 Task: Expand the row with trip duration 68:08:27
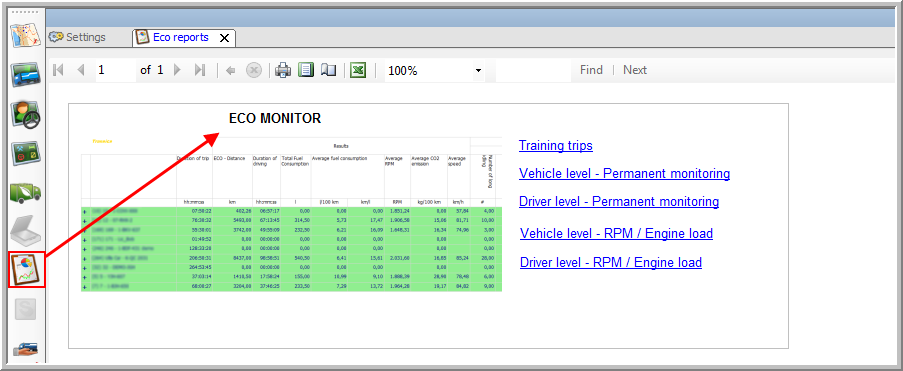tap(85, 285)
